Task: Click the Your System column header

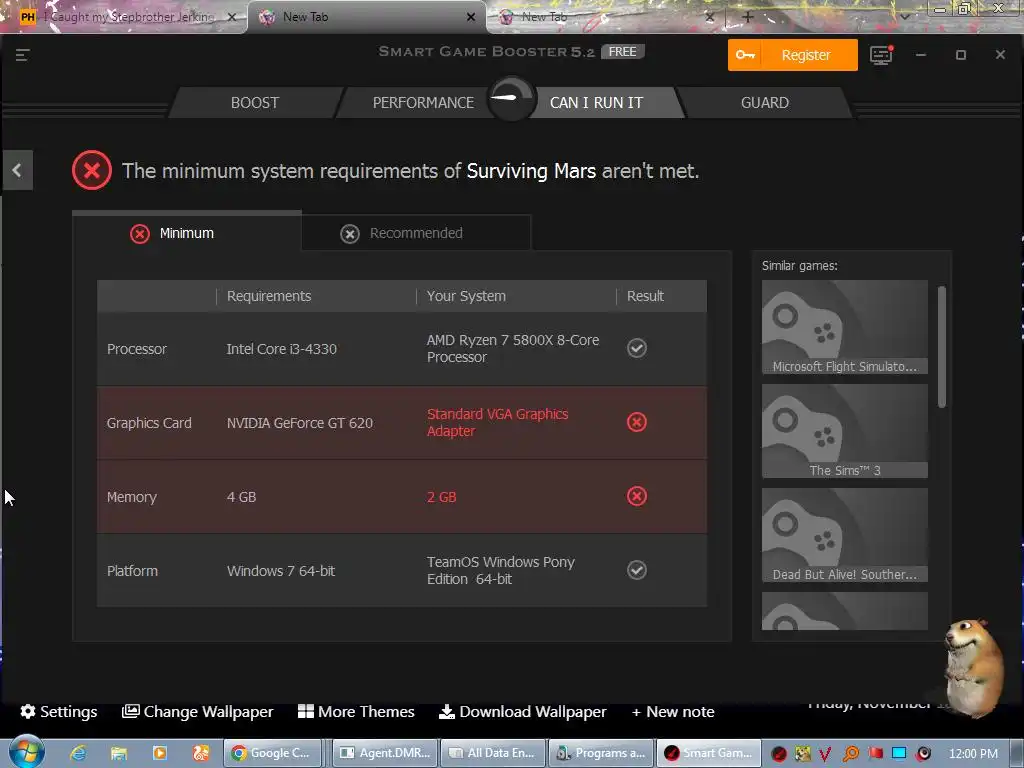Action: (x=466, y=296)
